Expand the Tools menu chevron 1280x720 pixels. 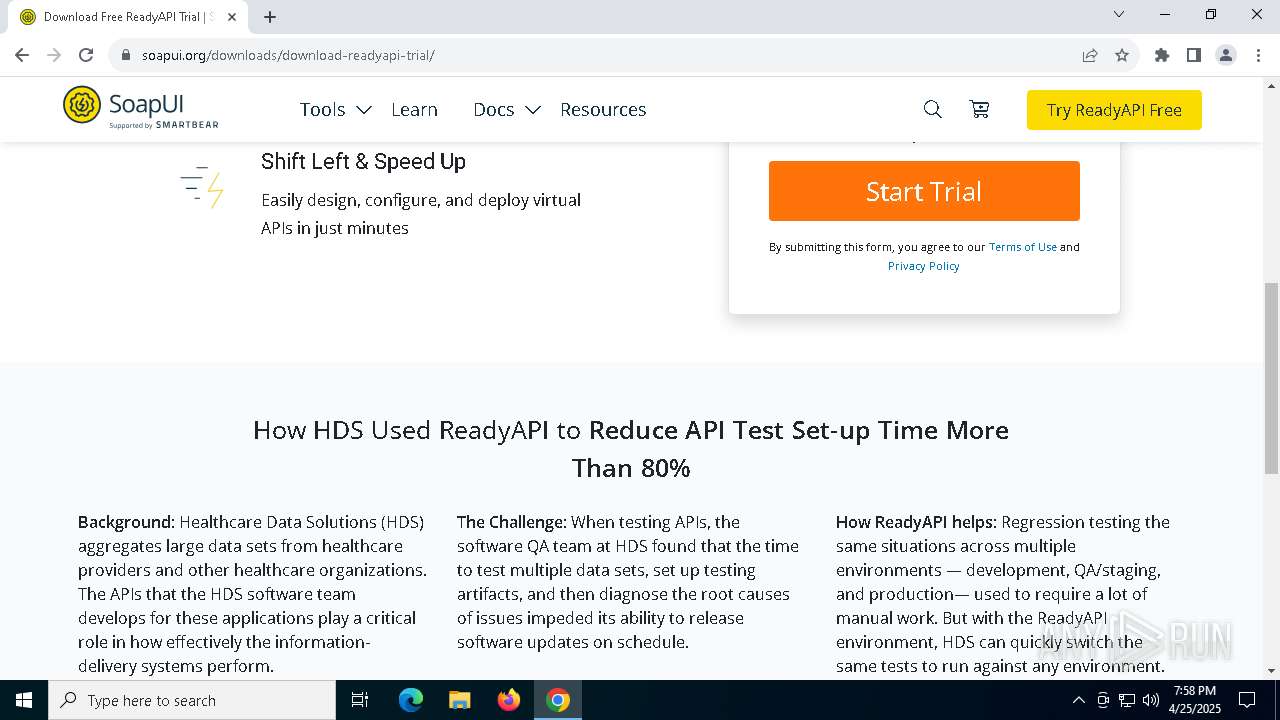[364, 110]
